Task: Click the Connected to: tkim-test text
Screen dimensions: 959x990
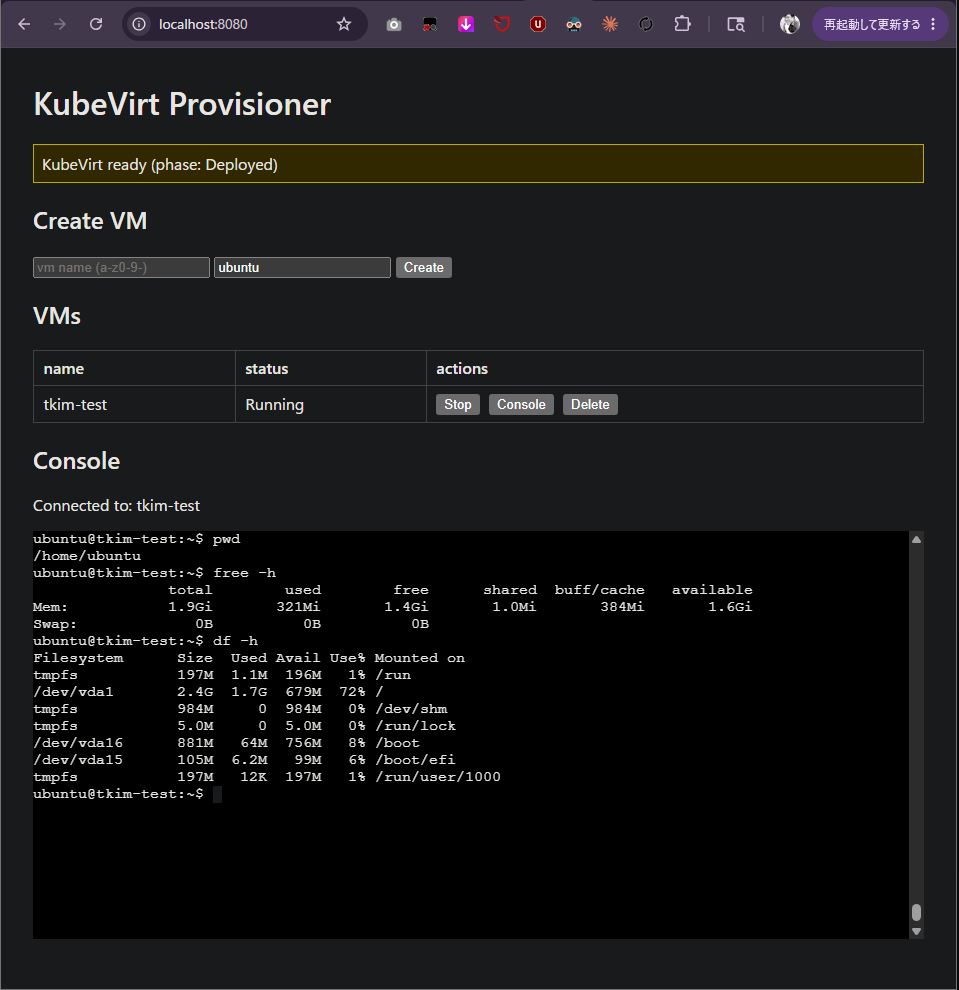Action: click(116, 506)
